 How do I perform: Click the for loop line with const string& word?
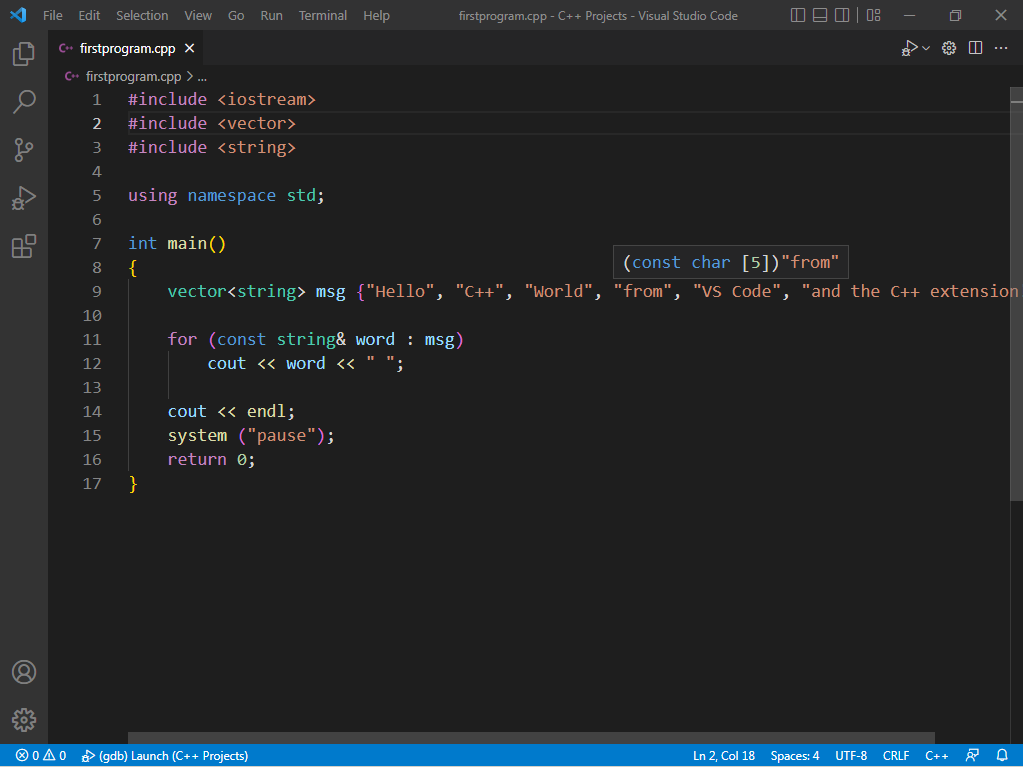[x=316, y=340]
